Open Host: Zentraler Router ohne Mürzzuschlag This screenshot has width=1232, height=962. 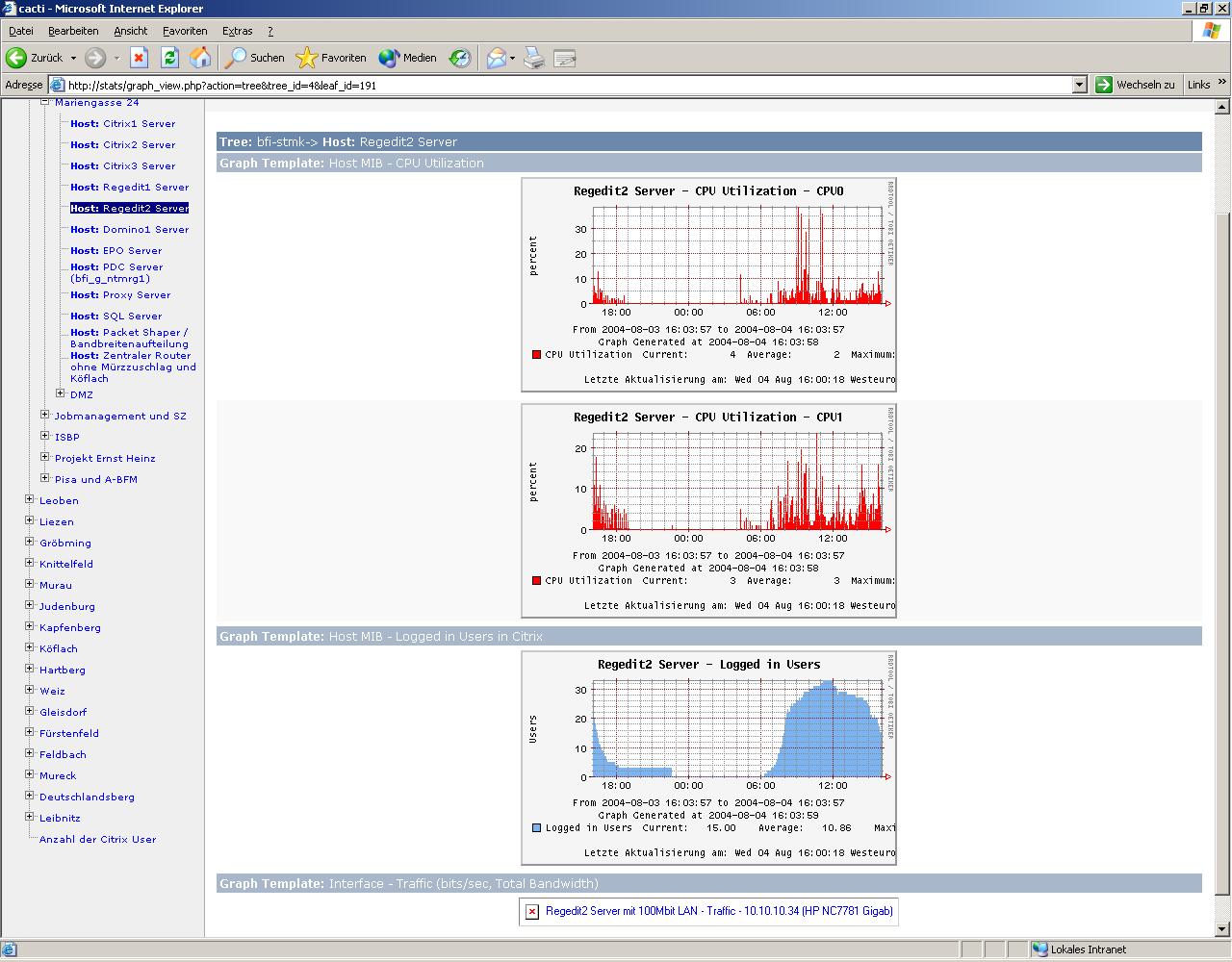(x=133, y=367)
